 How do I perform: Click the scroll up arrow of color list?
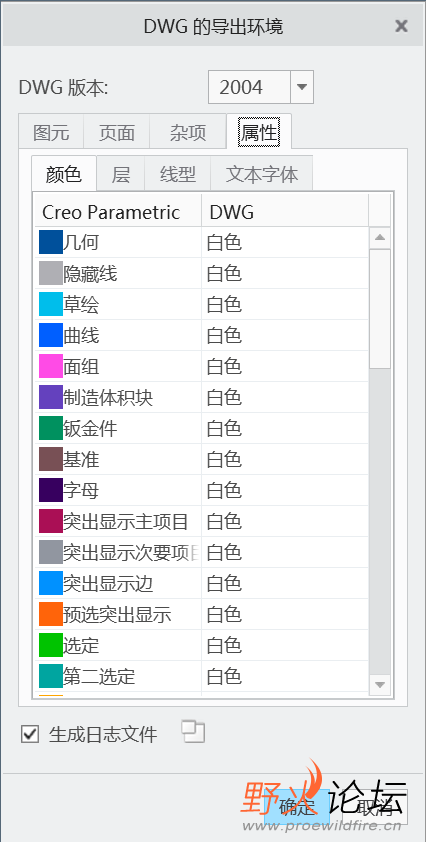[x=380, y=238]
